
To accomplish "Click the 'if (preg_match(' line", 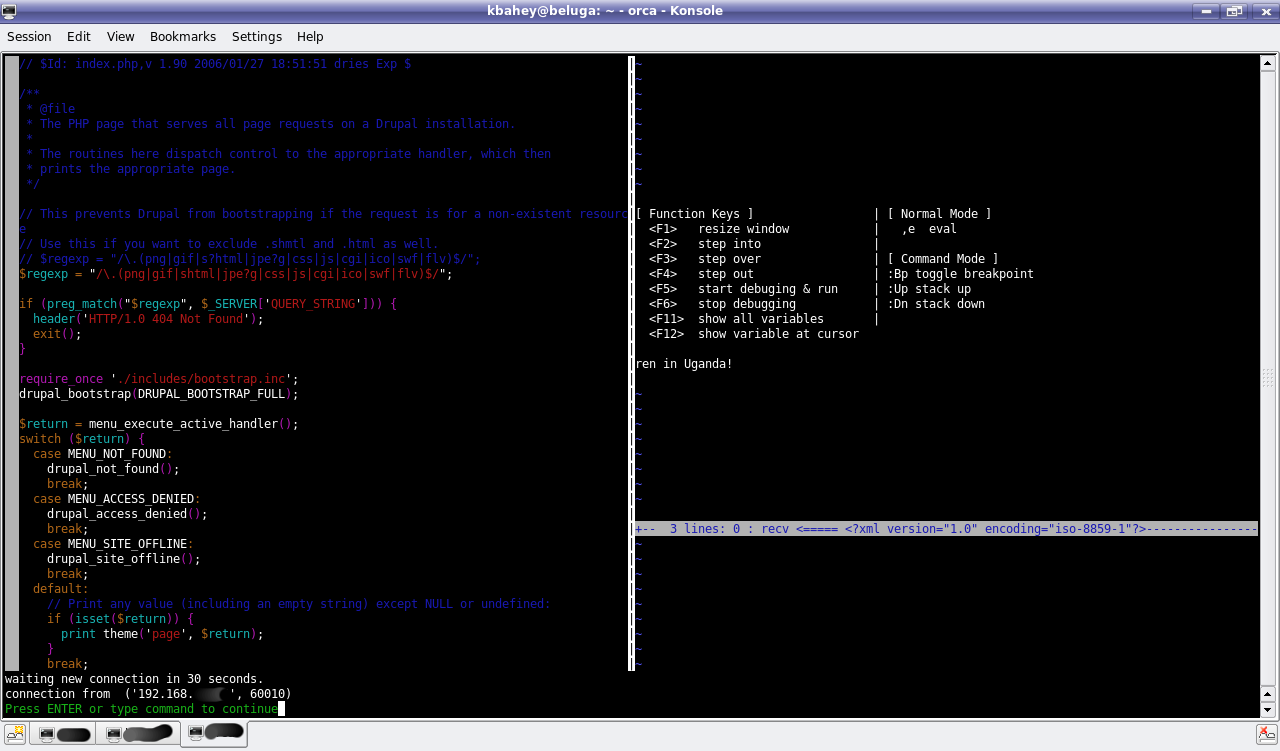I will (208, 304).
